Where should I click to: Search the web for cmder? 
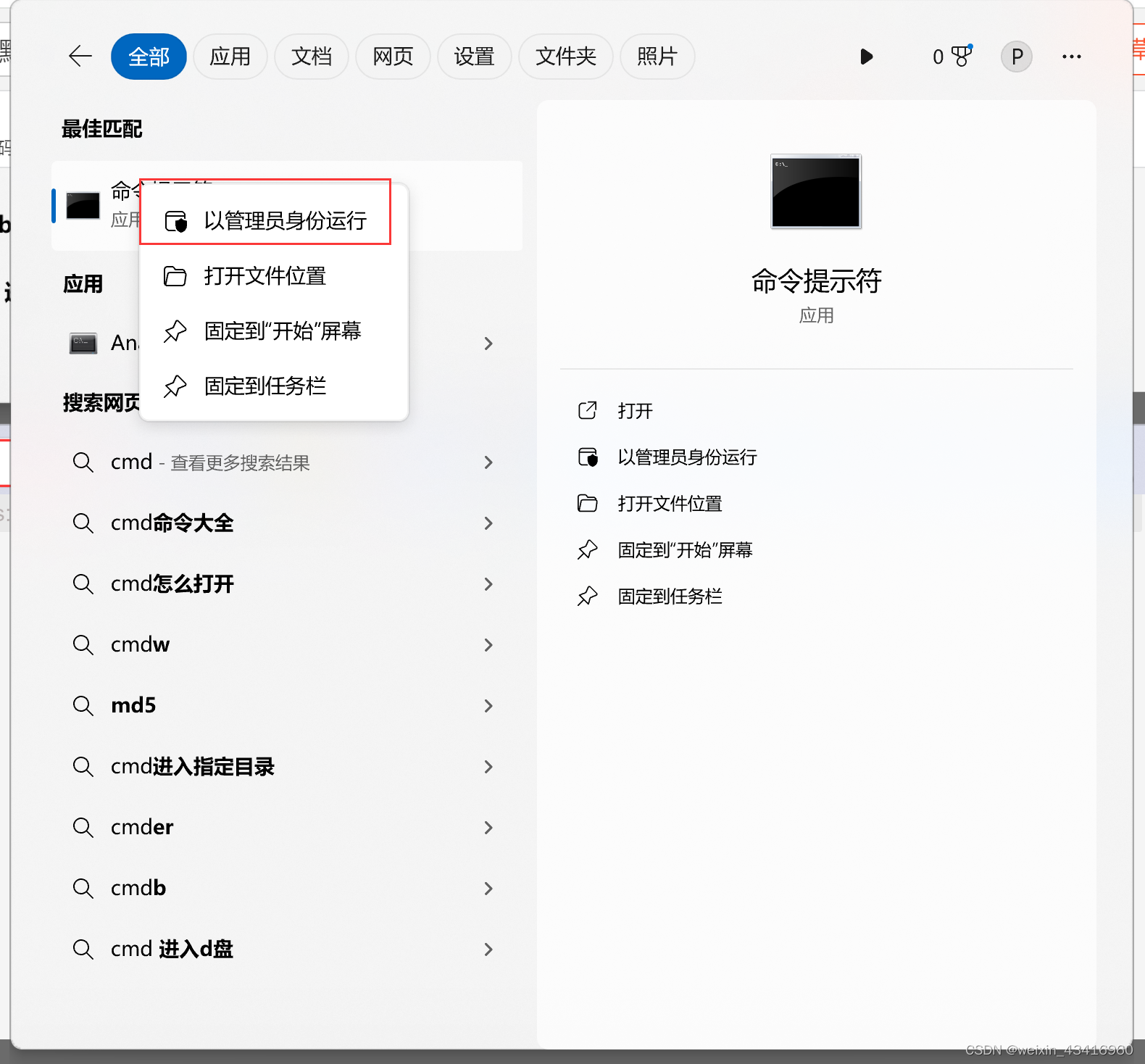(287, 828)
